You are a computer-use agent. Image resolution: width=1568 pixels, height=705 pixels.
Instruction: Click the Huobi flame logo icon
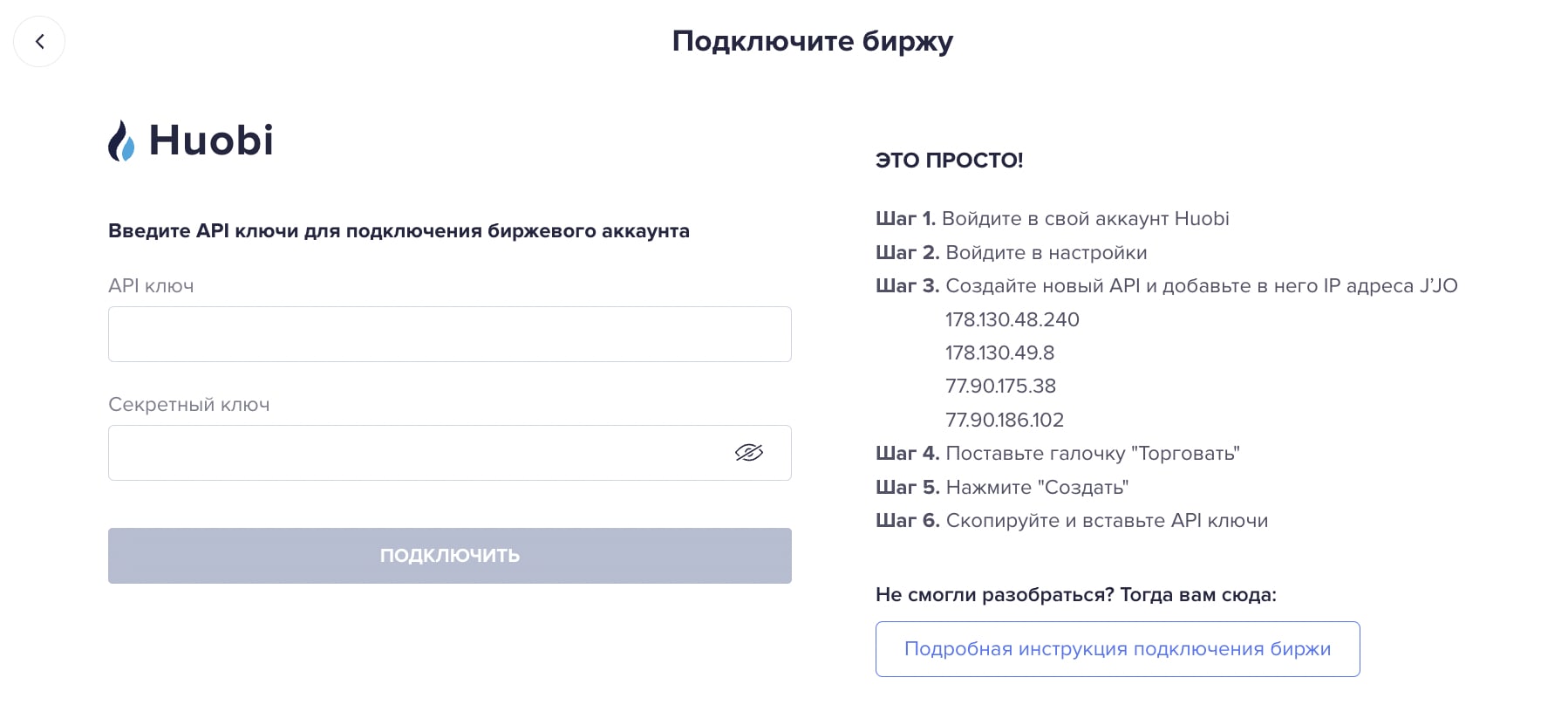click(x=121, y=140)
